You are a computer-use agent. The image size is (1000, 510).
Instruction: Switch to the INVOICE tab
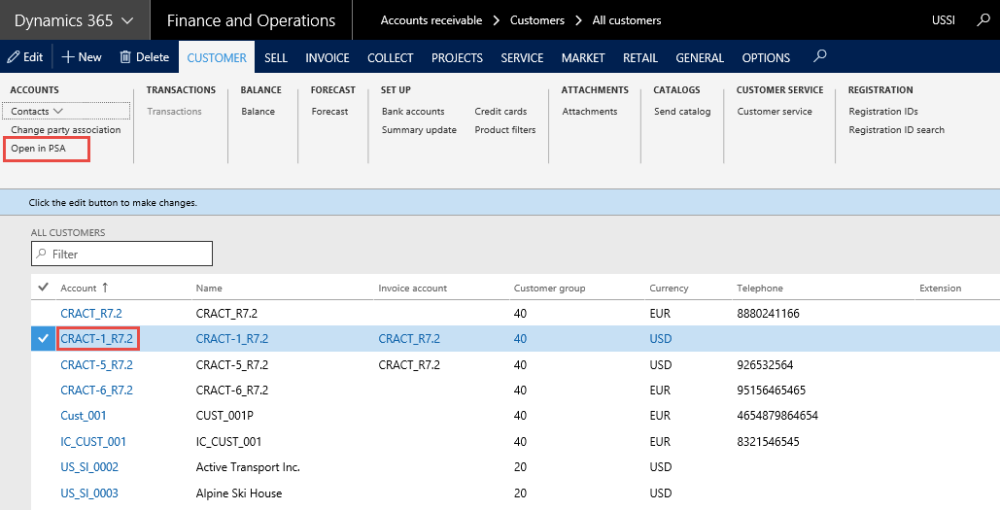pyautogui.click(x=327, y=58)
